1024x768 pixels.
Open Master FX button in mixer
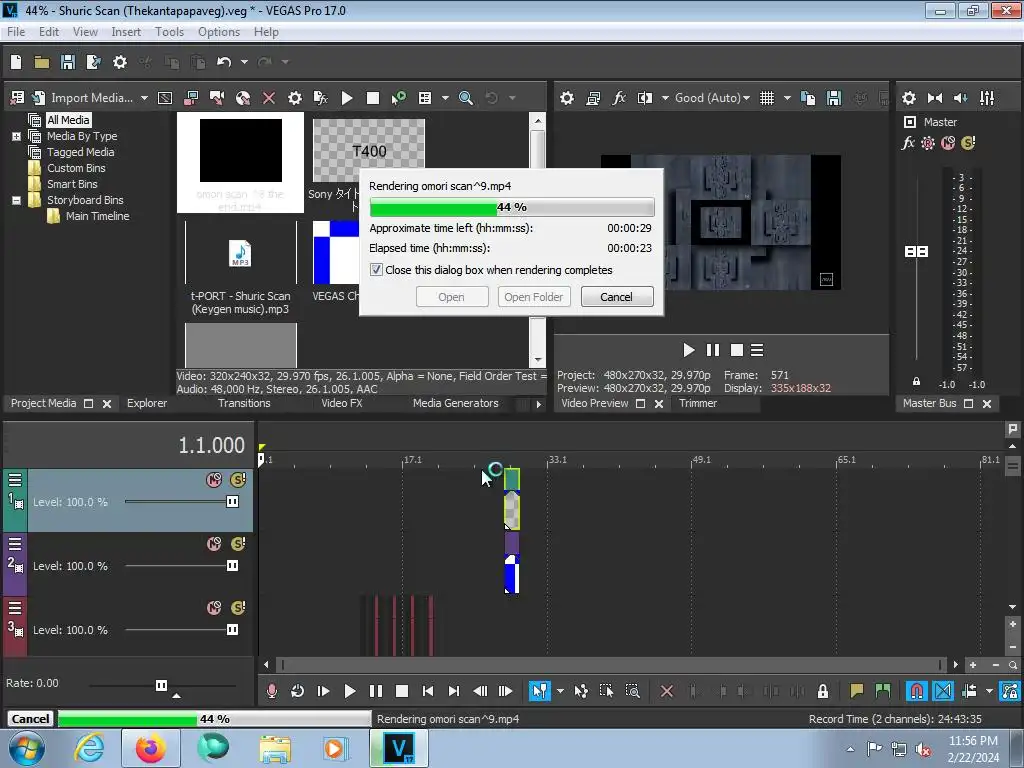[x=908, y=143]
